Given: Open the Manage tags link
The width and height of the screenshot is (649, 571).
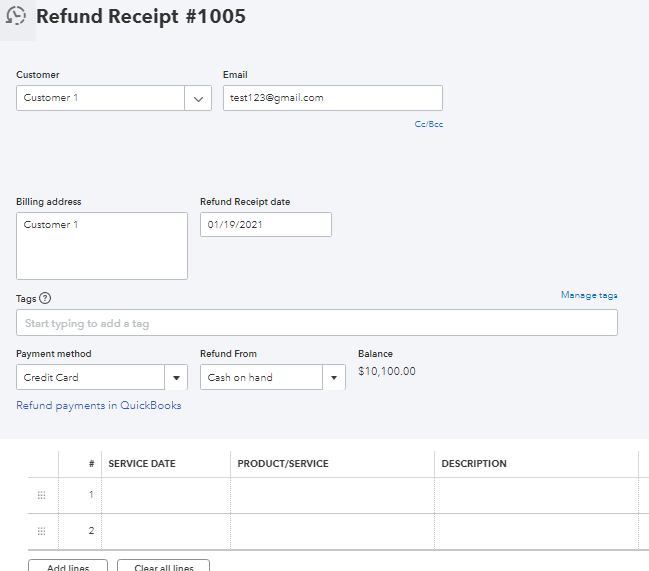Looking at the screenshot, I should [589, 295].
